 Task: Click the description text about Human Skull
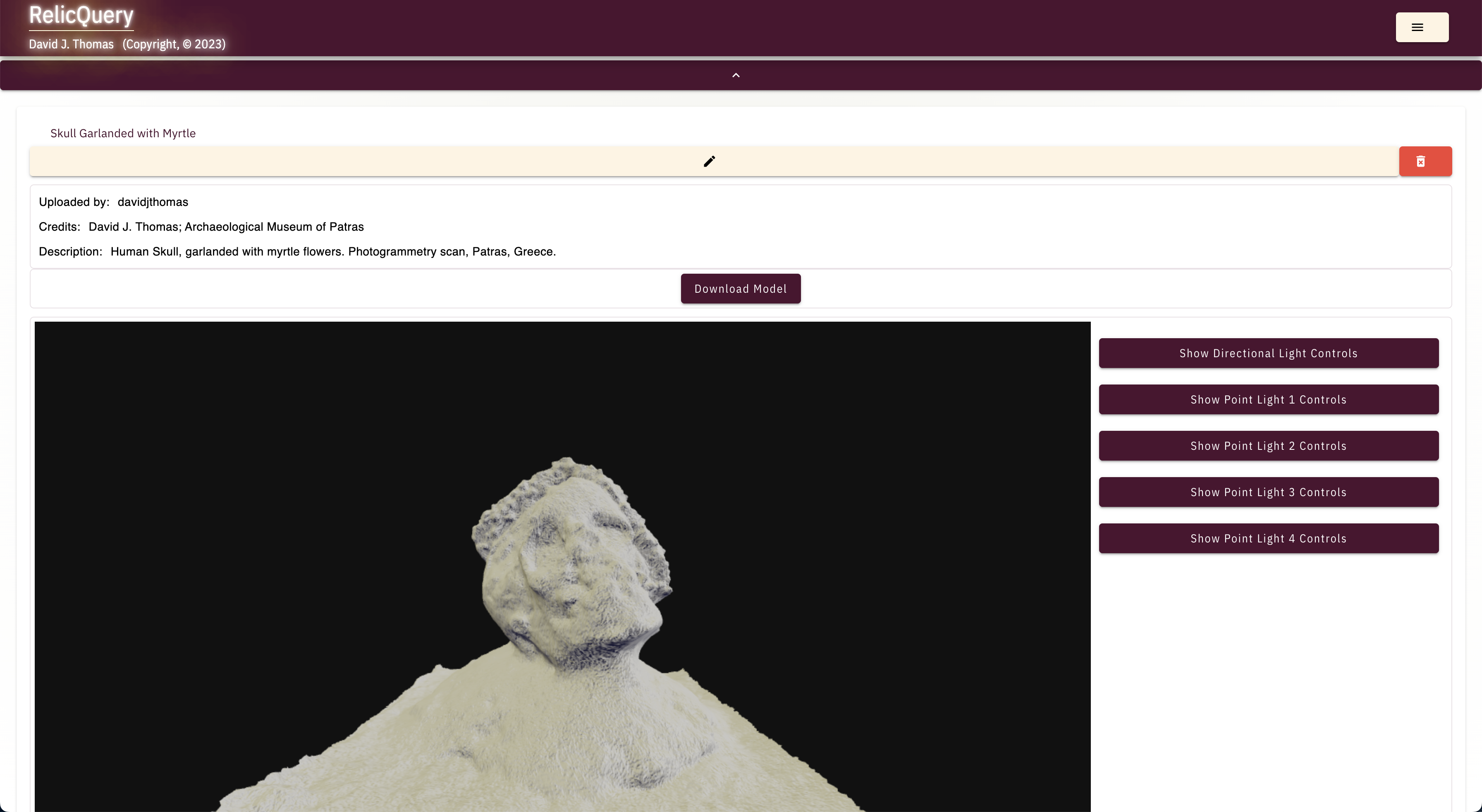[x=333, y=251]
